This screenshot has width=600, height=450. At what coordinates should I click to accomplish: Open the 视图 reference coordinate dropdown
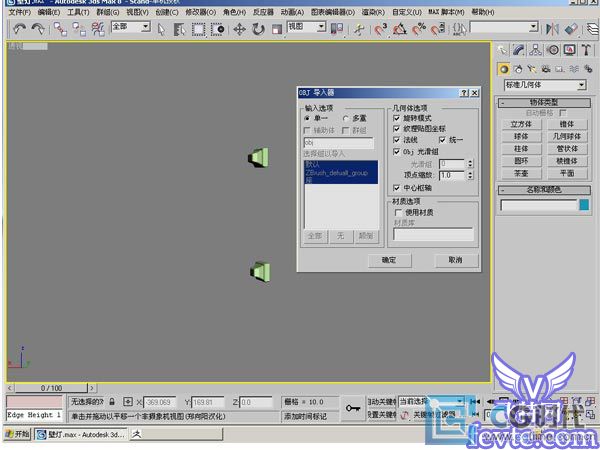[322, 26]
